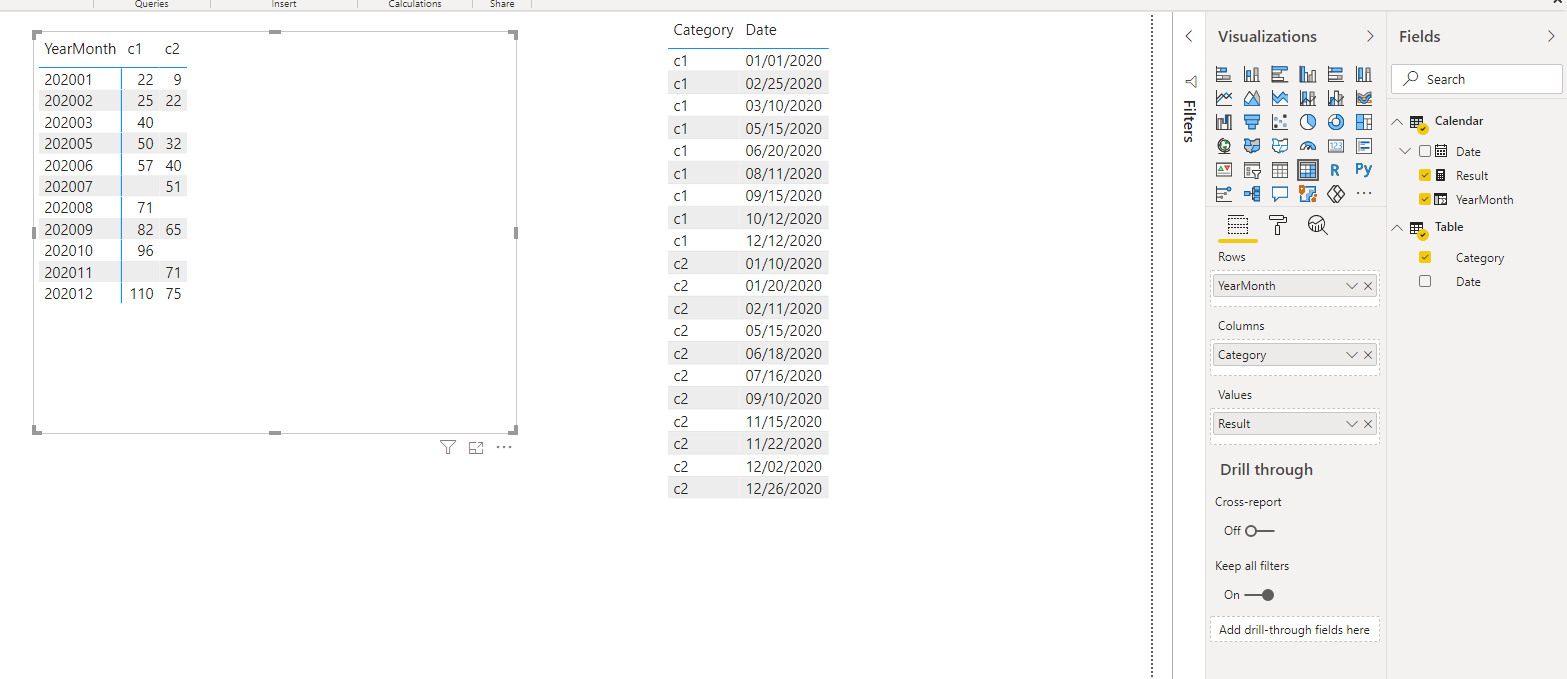This screenshot has height=679, width=1567.
Task: Select the waterfall chart visual
Action: 1224,122
